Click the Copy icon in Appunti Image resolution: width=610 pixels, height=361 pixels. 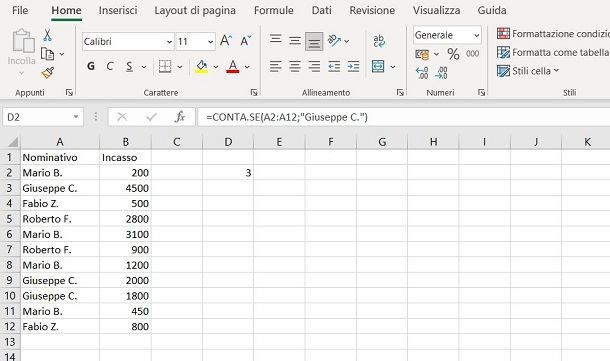tap(47, 54)
